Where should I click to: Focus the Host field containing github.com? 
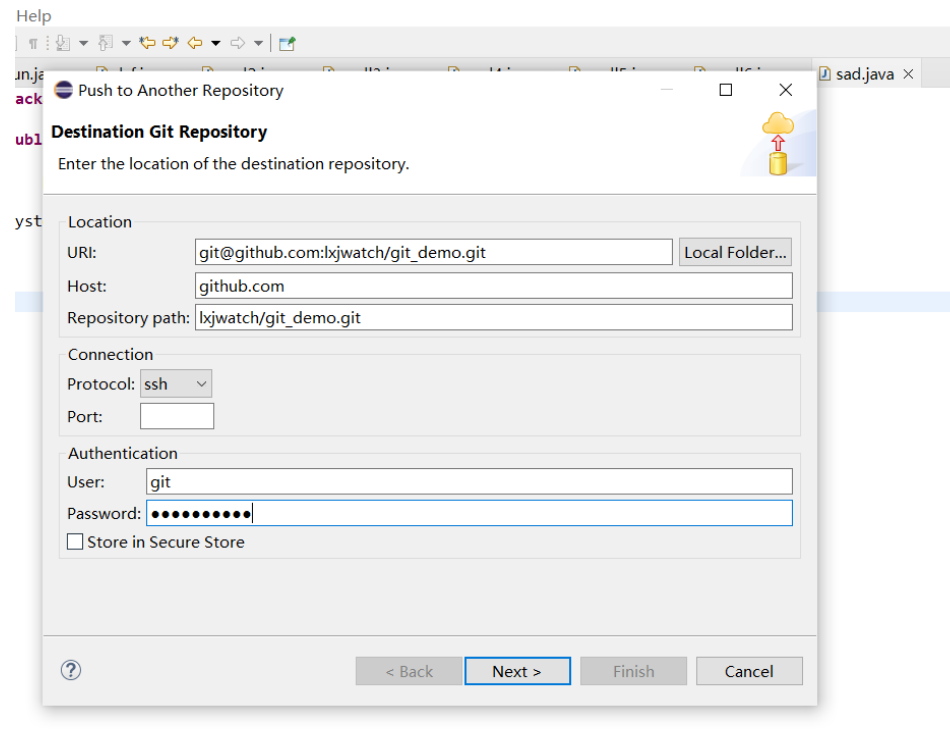point(493,285)
